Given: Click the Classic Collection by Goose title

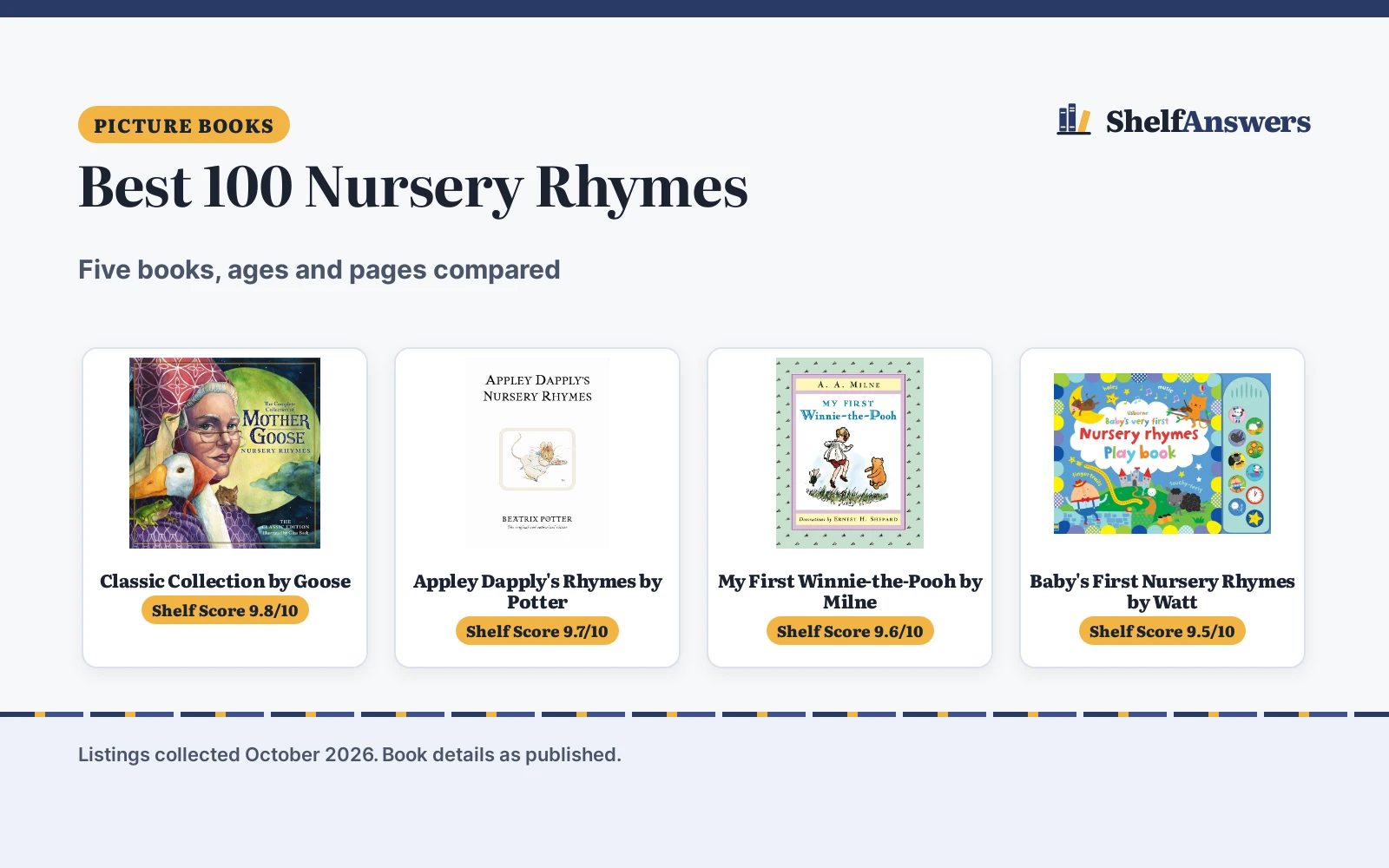Looking at the screenshot, I should (x=225, y=582).
